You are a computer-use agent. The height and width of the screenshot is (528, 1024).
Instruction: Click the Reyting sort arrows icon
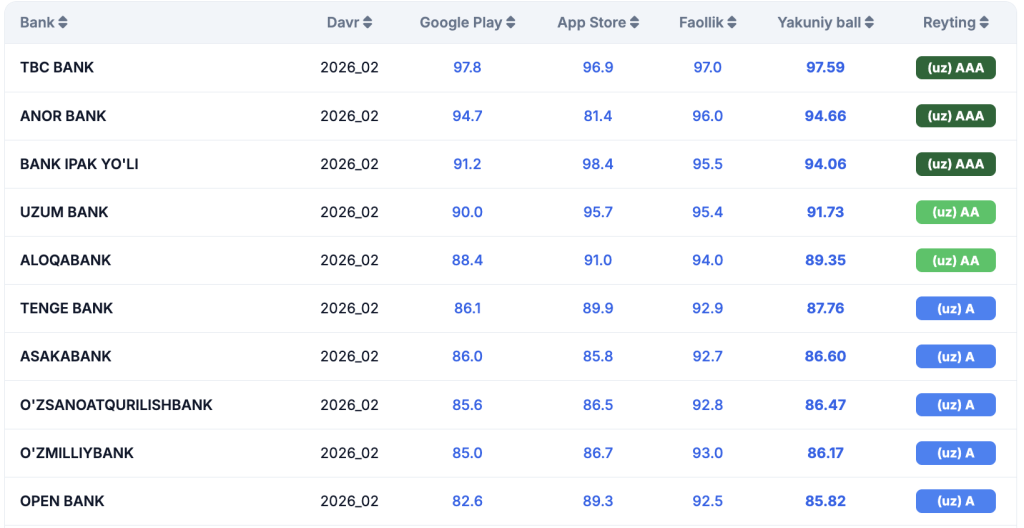pos(984,23)
